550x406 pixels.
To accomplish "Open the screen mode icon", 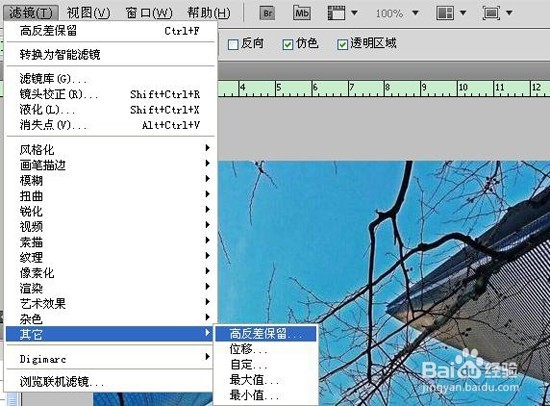I will (491, 13).
